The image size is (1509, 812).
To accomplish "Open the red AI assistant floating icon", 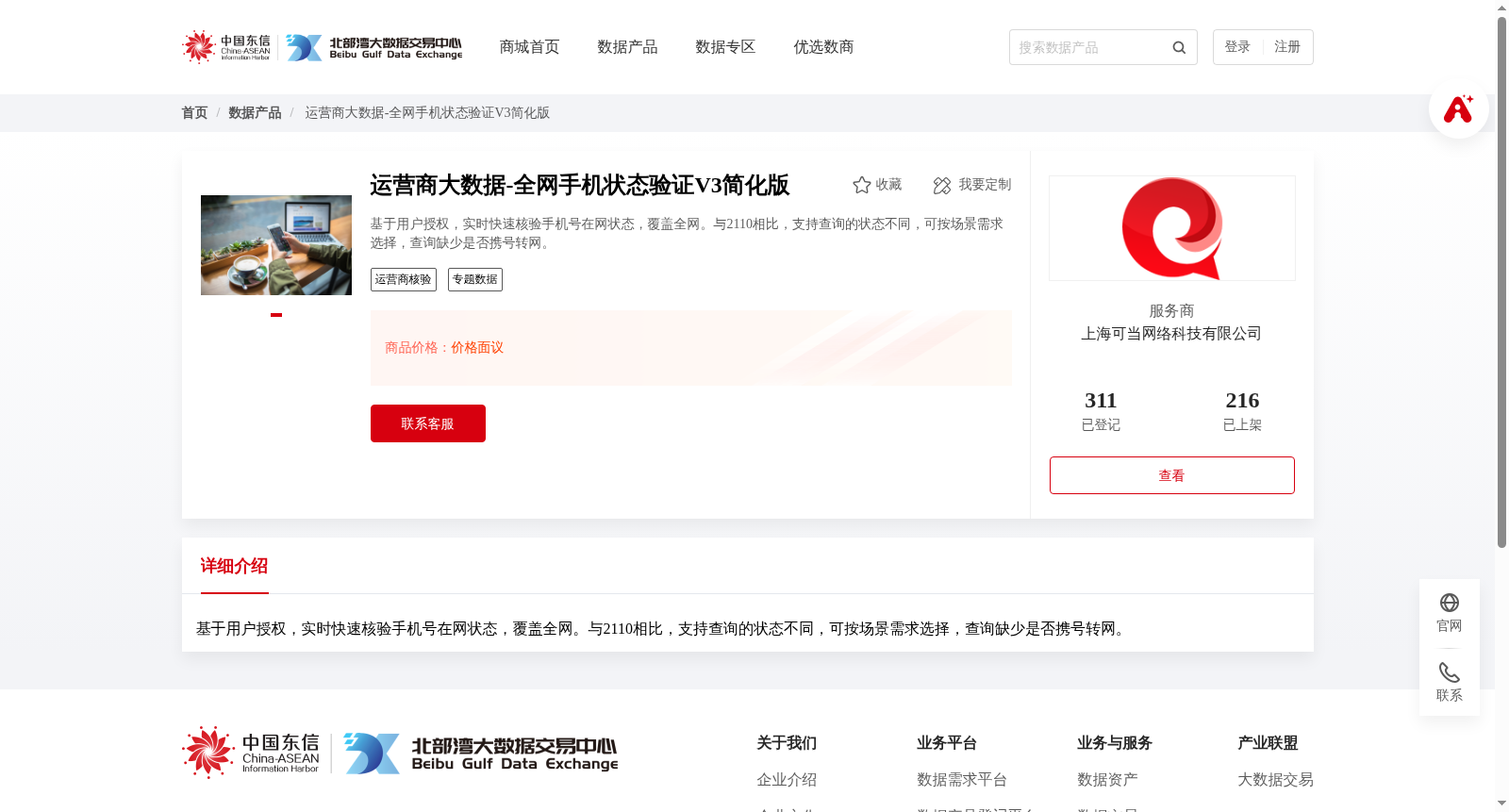I will click(1458, 108).
